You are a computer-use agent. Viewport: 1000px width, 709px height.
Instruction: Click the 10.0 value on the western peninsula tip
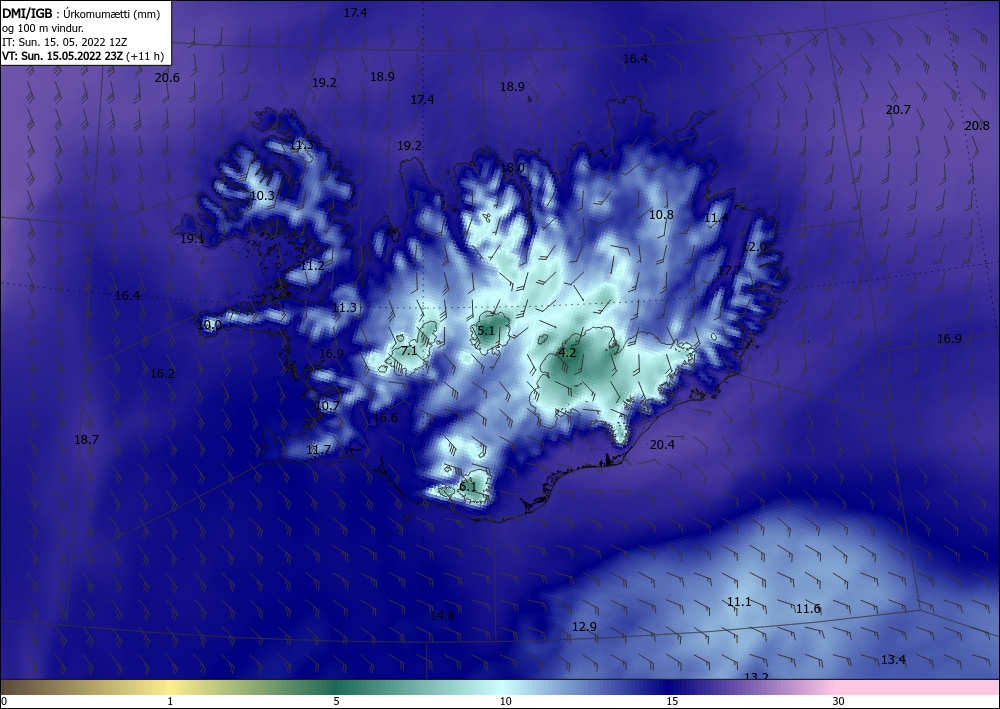click(210, 325)
